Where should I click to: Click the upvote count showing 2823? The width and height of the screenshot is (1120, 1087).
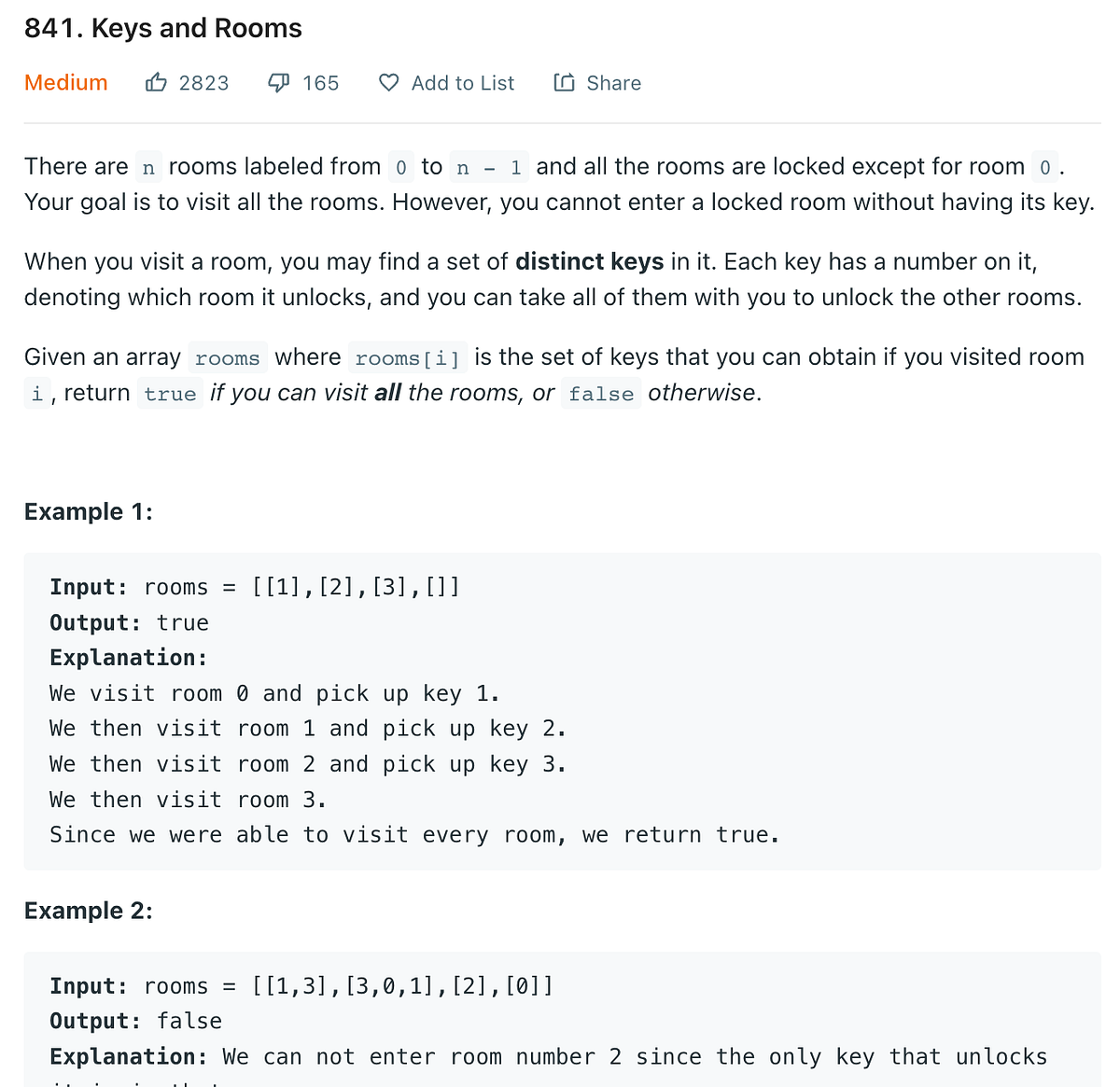(x=203, y=83)
